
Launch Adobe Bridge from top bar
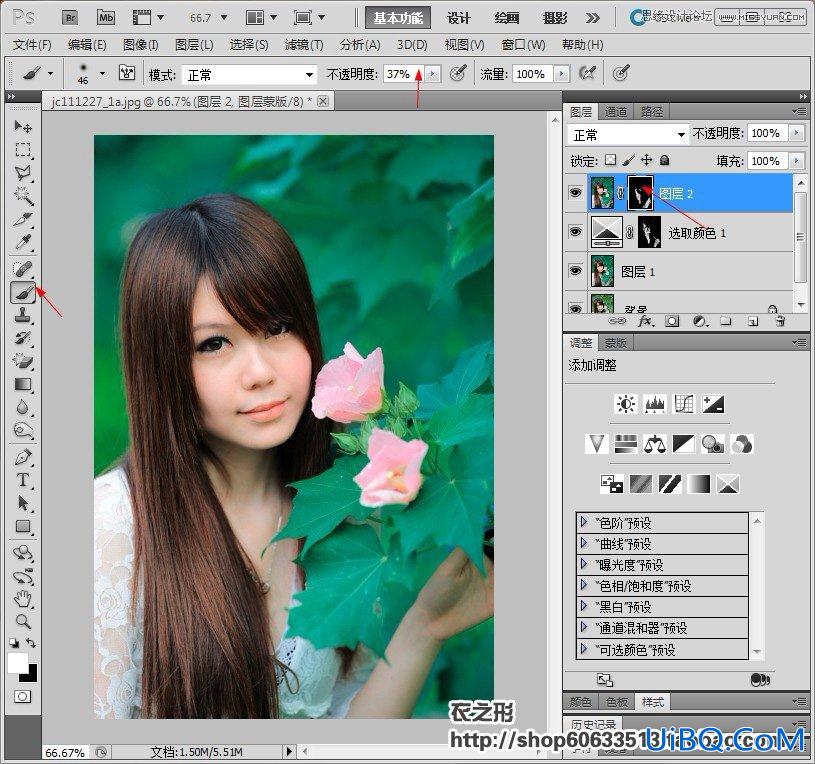click(70, 18)
